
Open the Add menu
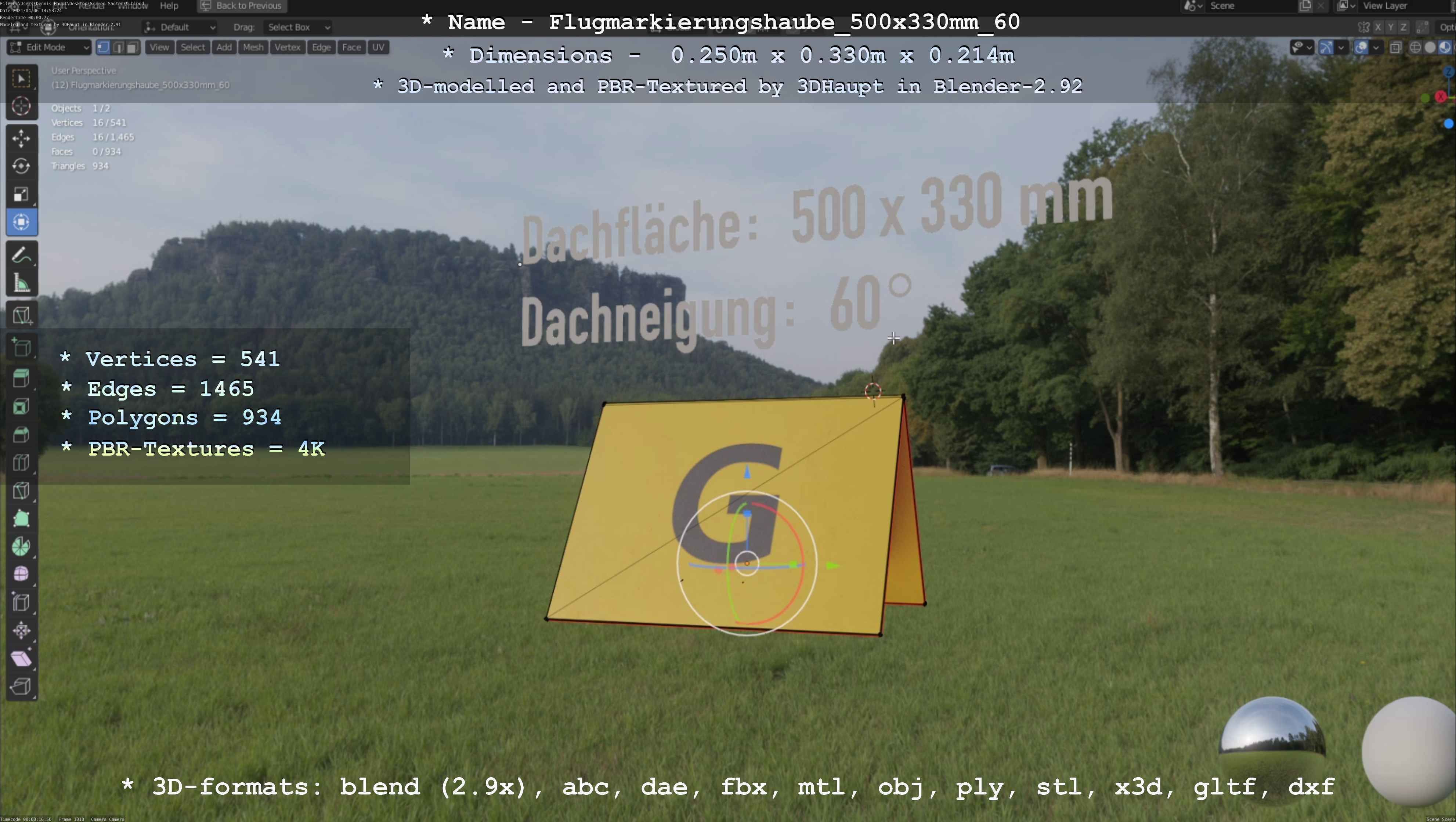(224, 47)
